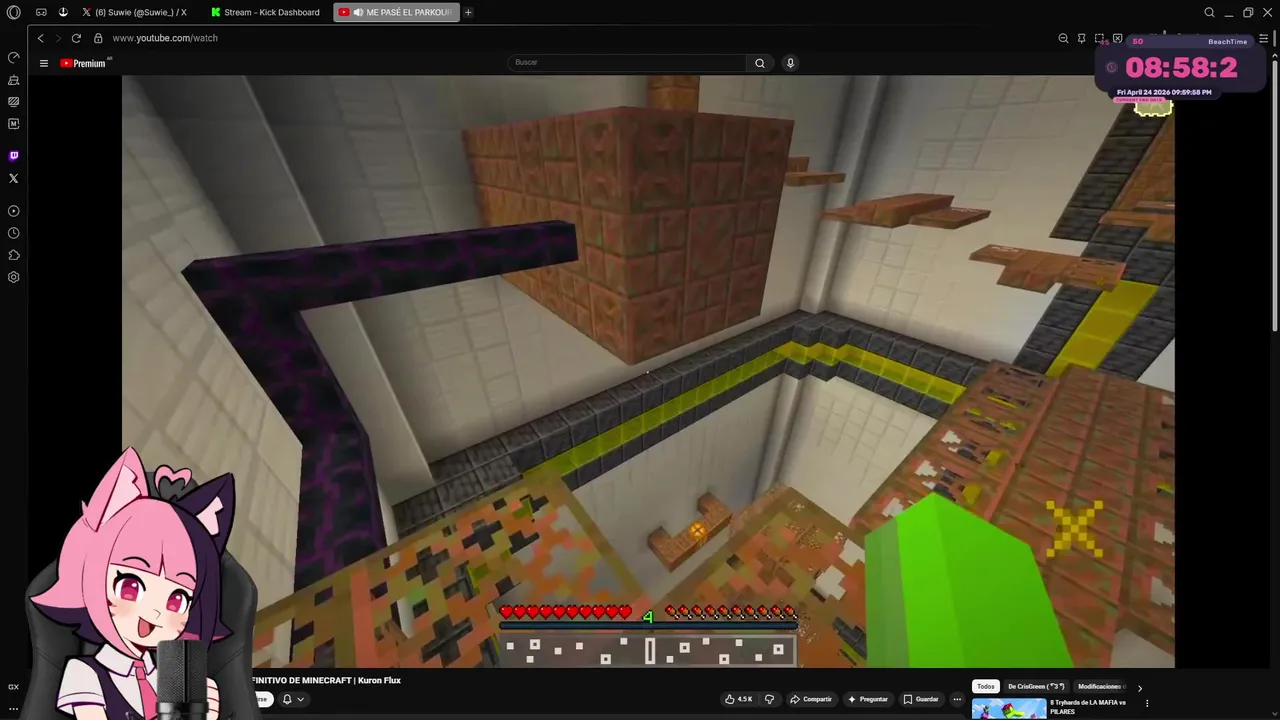Open options for 8 Tryhards video
The image size is (1280, 720).
tap(1147, 703)
